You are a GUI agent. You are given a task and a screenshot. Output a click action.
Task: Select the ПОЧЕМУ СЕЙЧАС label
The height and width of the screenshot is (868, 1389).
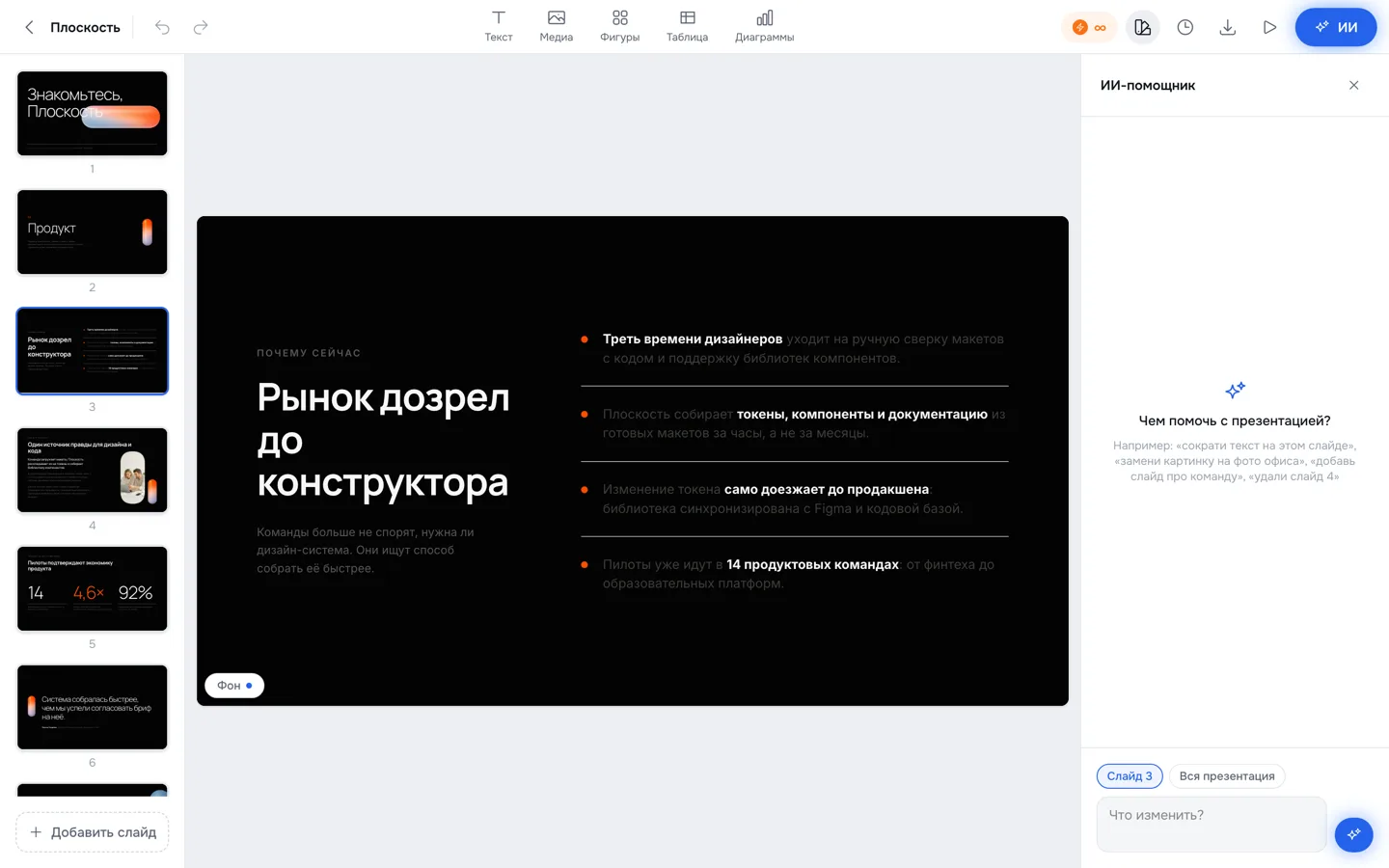point(309,353)
